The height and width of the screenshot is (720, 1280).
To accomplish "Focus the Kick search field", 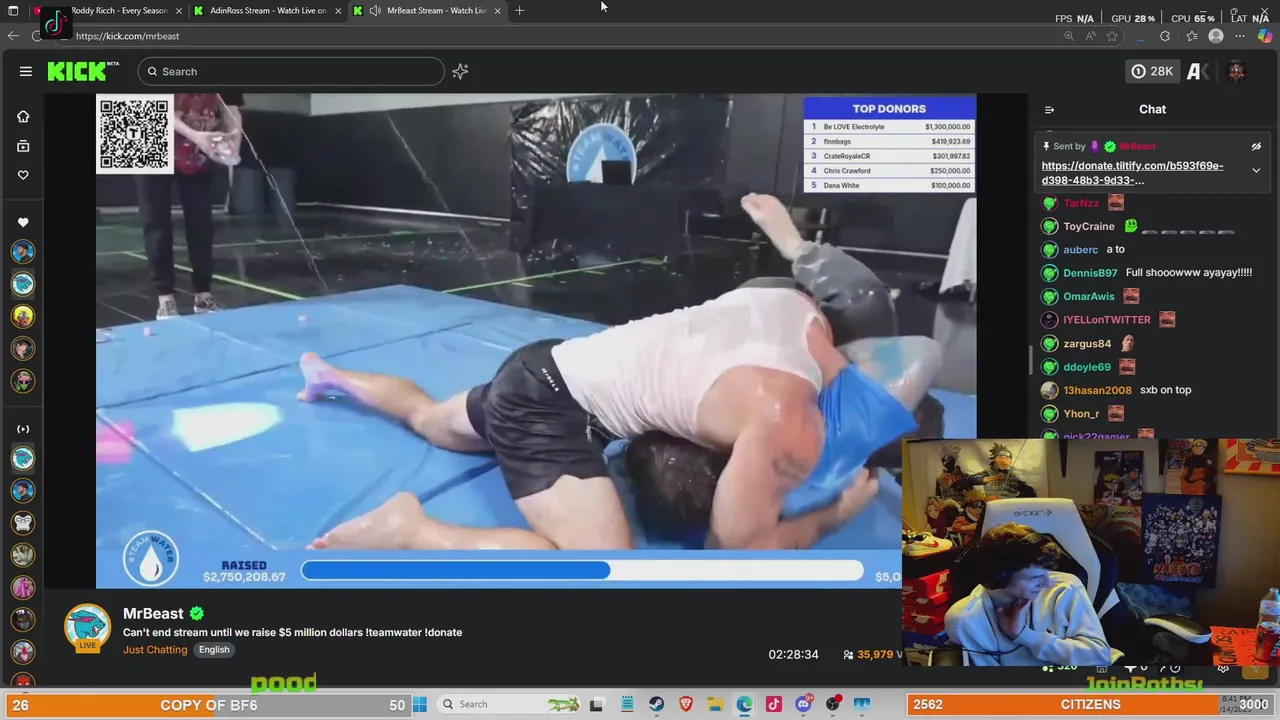I will [291, 71].
